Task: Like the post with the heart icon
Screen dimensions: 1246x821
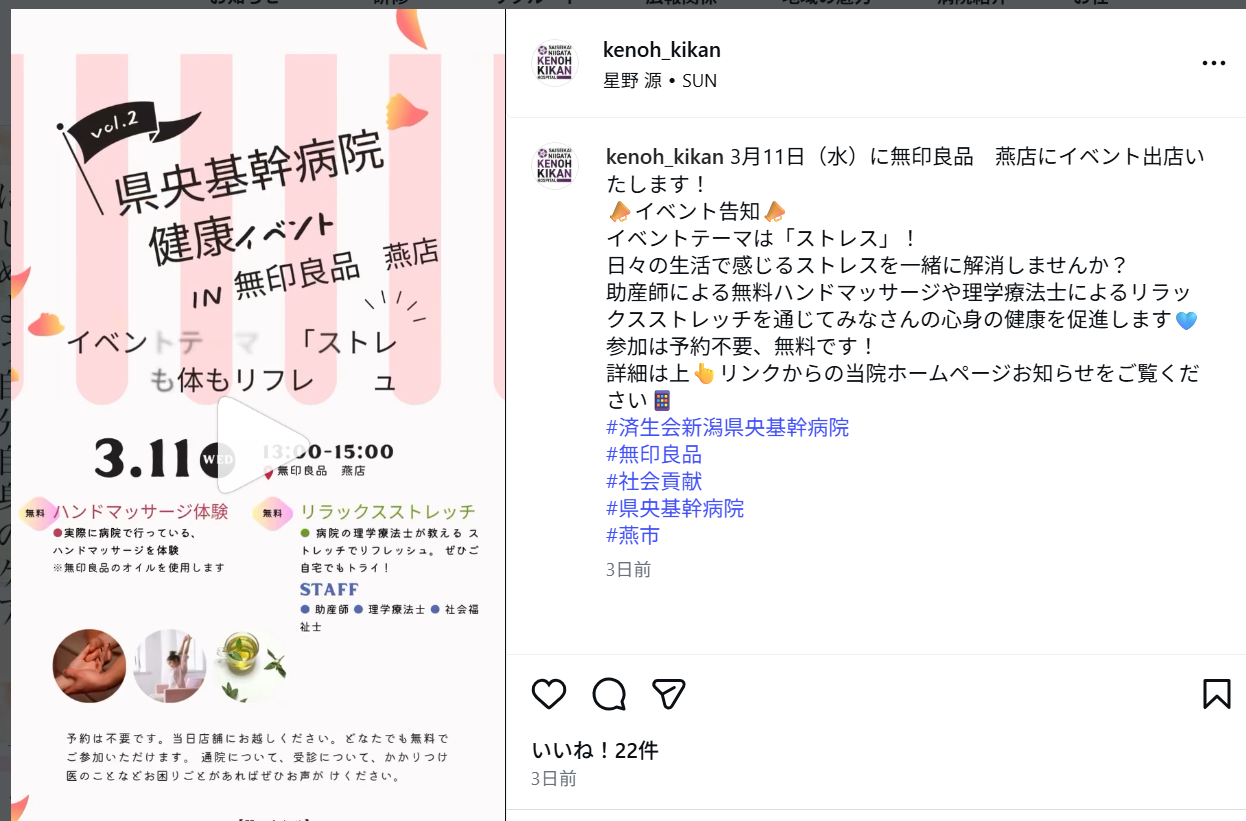Action: [x=549, y=694]
